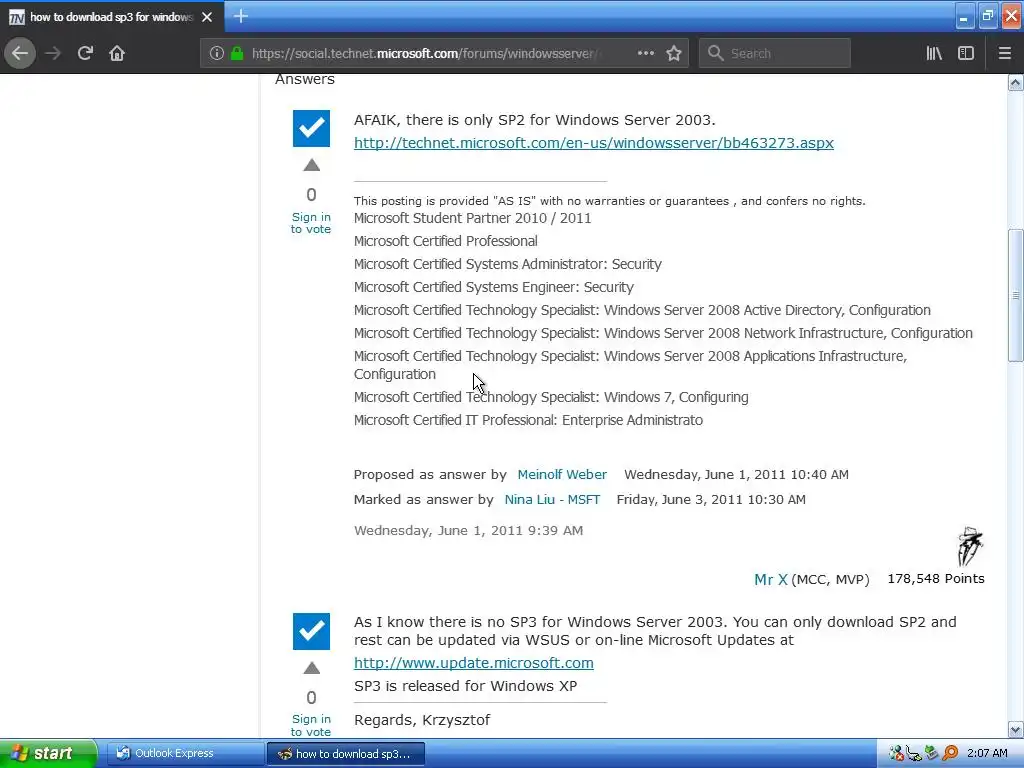This screenshot has width=1024, height=768.
Task: Click first system tray network icon
Action: coord(897,754)
